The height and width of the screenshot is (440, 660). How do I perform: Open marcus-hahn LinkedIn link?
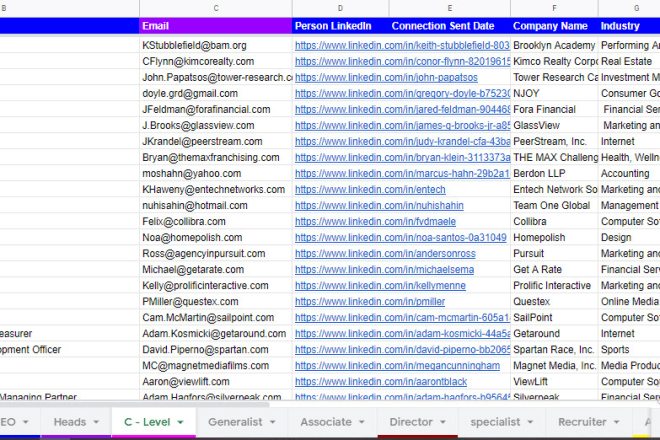pyautogui.click(x=402, y=173)
